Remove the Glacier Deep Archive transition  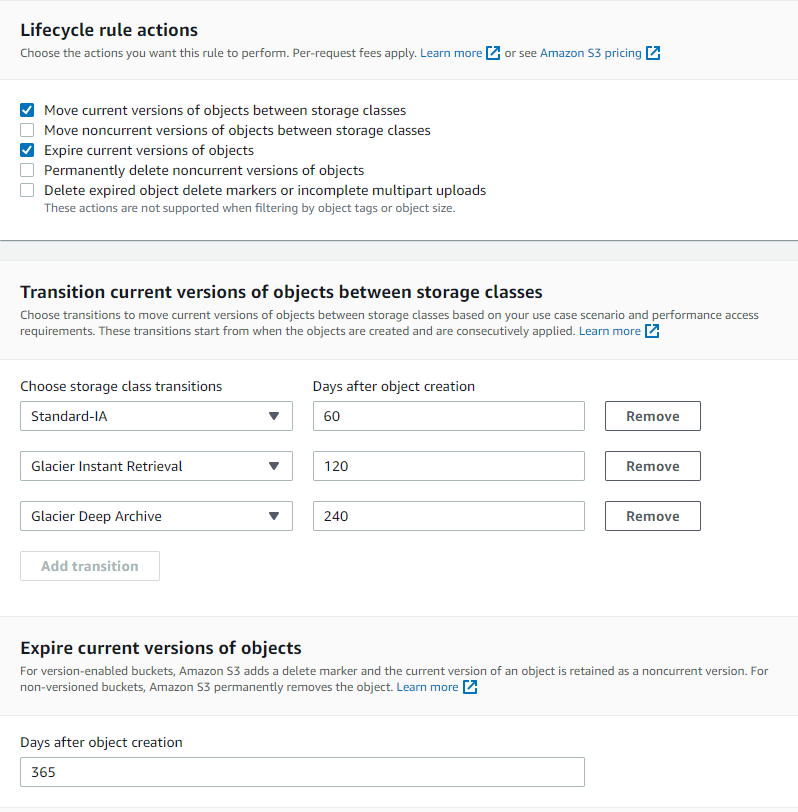652,516
